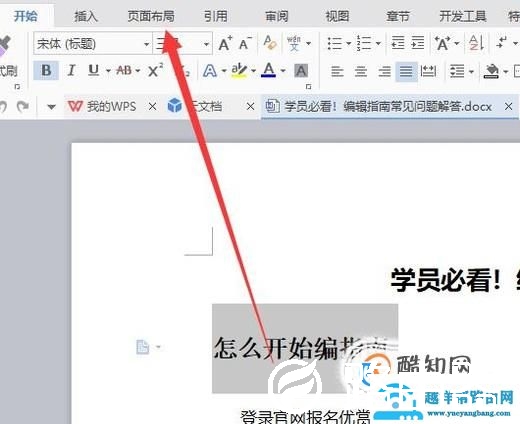Viewport: 520px width, 424px height.
Task: Toggle superscript X² formatting
Action: click(x=155, y=70)
